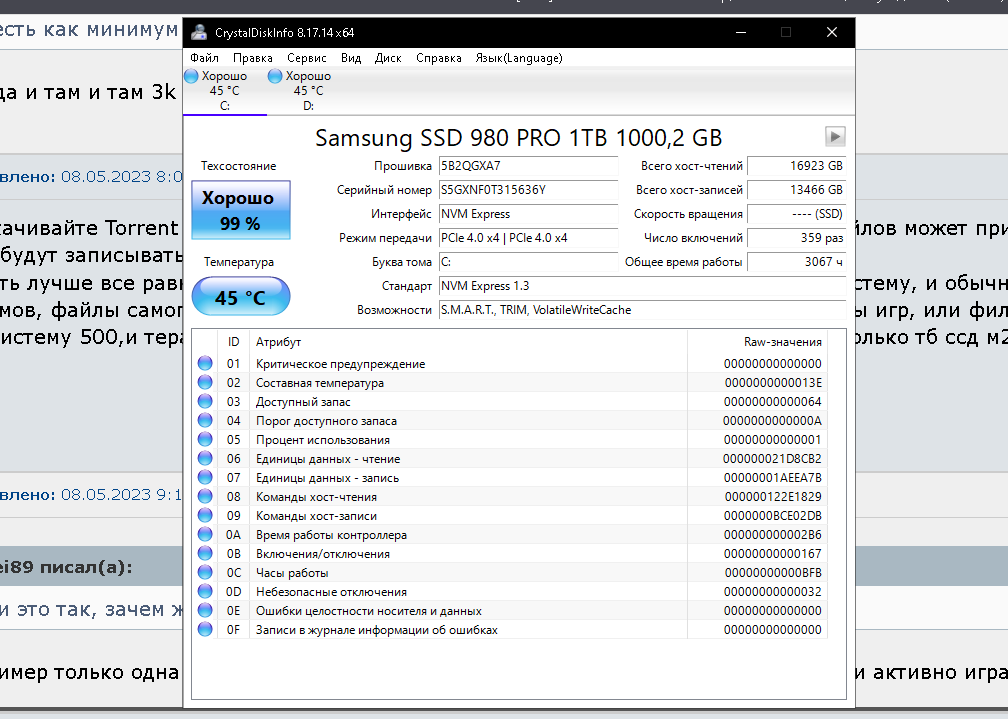The width and height of the screenshot is (1008, 719).
Task: Click status icon for Порог доступного запаса
Action: [x=205, y=420]
